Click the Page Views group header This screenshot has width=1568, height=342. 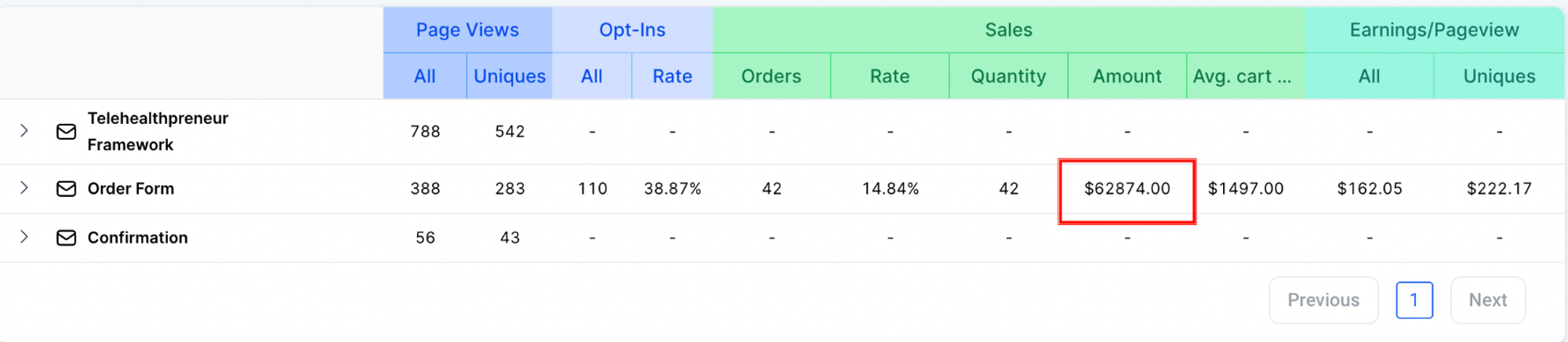point(467,30)
